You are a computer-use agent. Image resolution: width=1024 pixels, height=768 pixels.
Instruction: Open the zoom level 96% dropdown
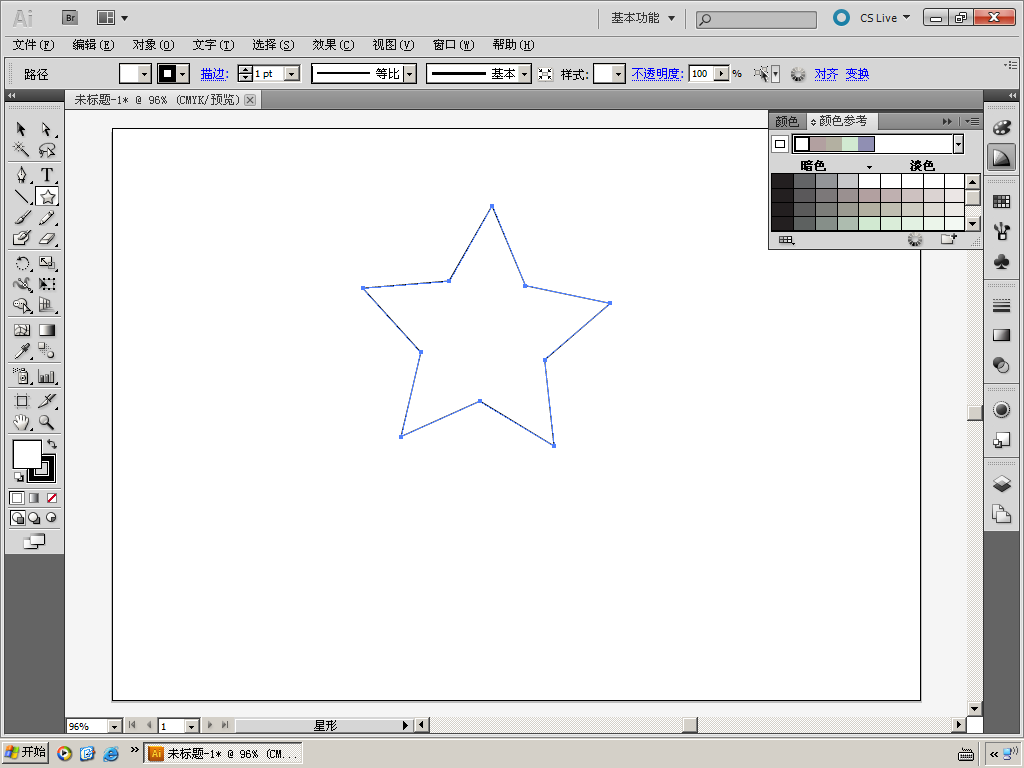(x=113, y=726)
